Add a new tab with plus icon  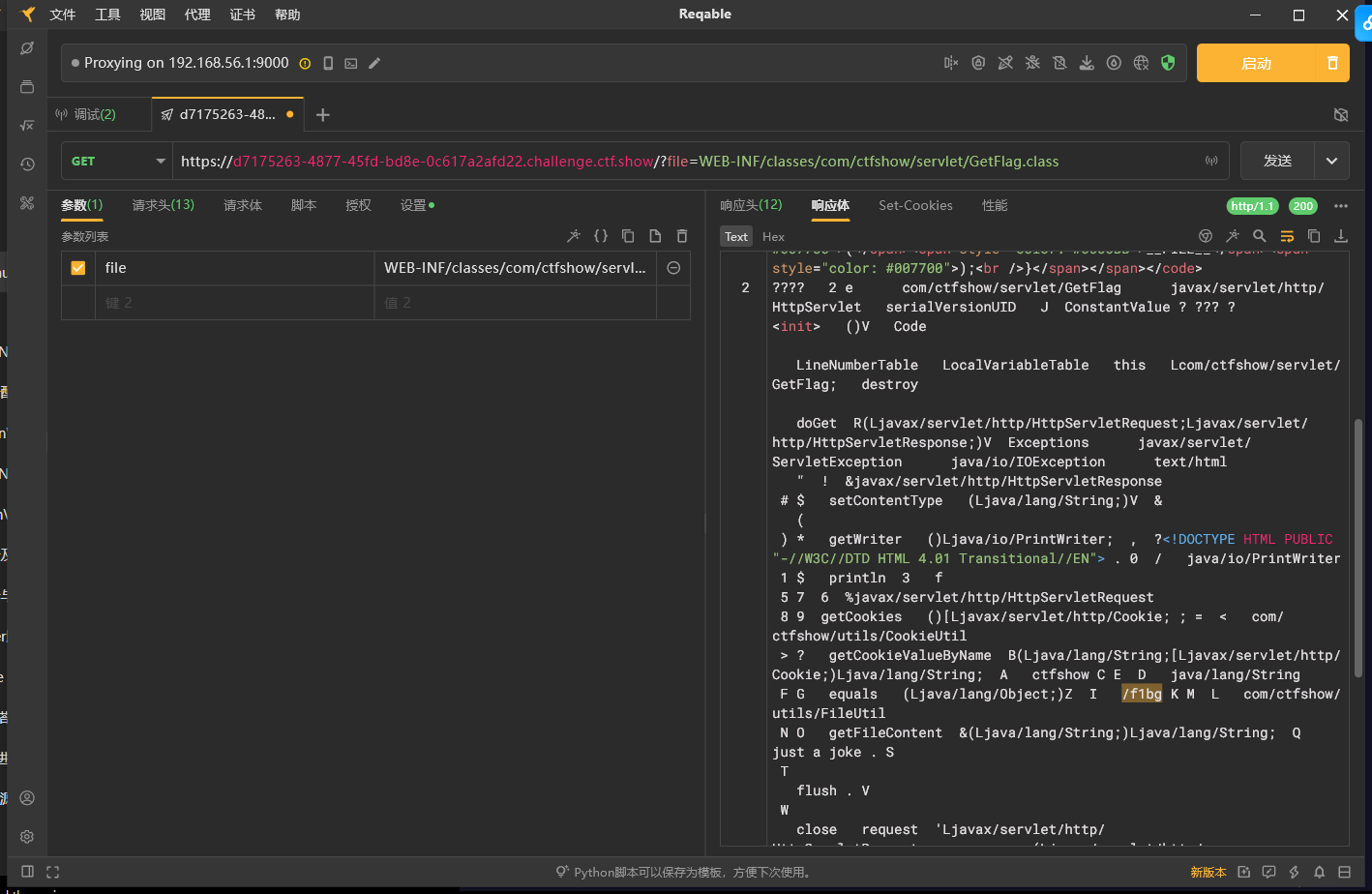click(x=323, y=114)
